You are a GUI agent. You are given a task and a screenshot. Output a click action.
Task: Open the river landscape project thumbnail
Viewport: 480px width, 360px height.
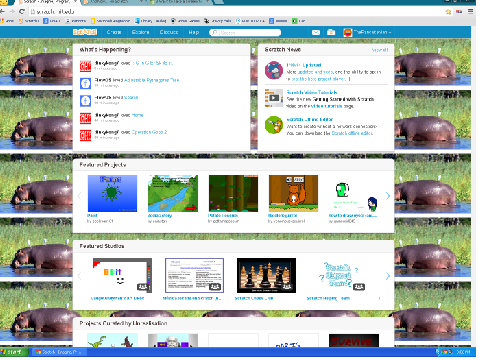173,193
